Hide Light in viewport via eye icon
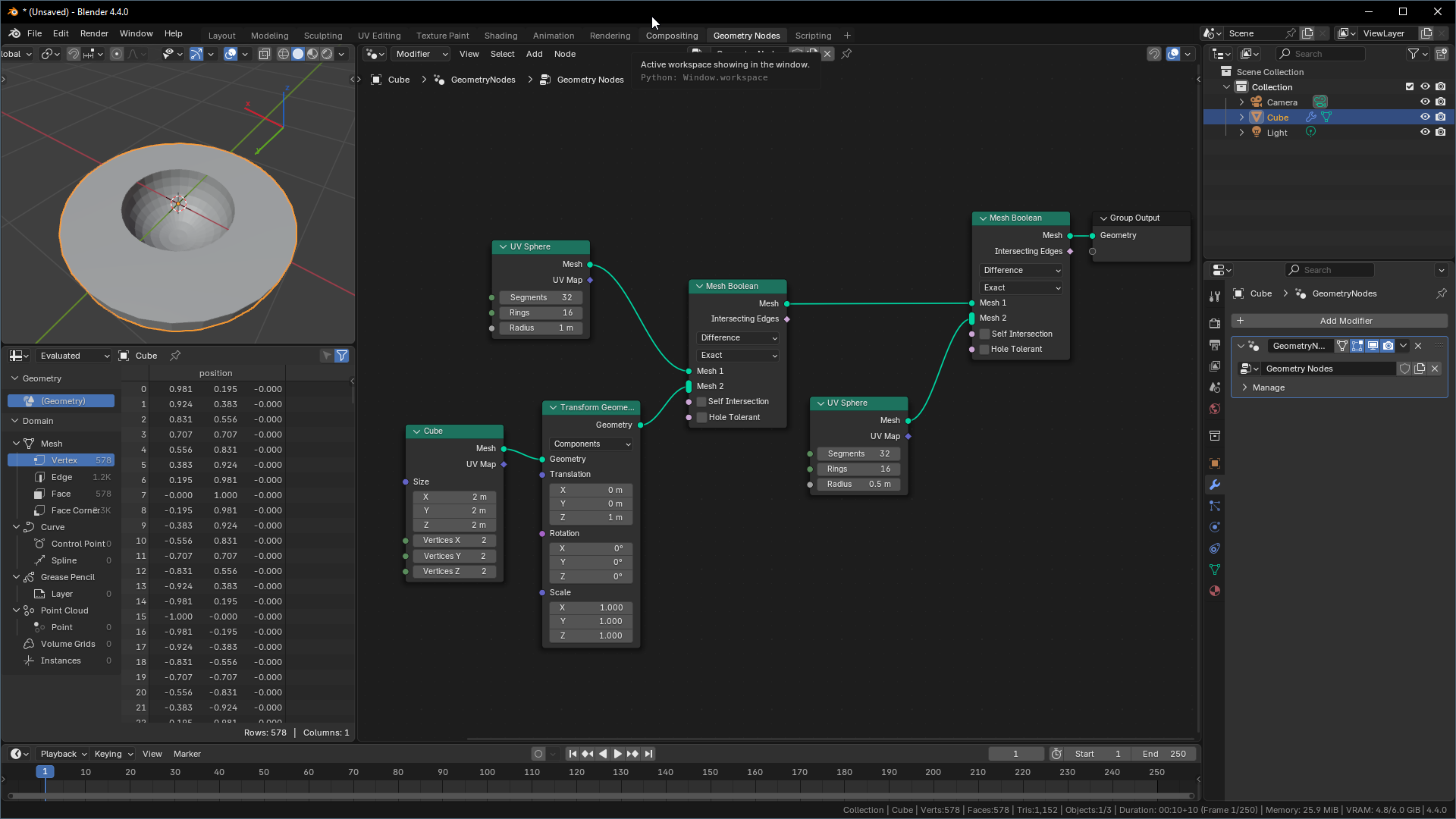Image resolution: width=1456 pixels, height=819 pixels. (x=1425, y=132)
